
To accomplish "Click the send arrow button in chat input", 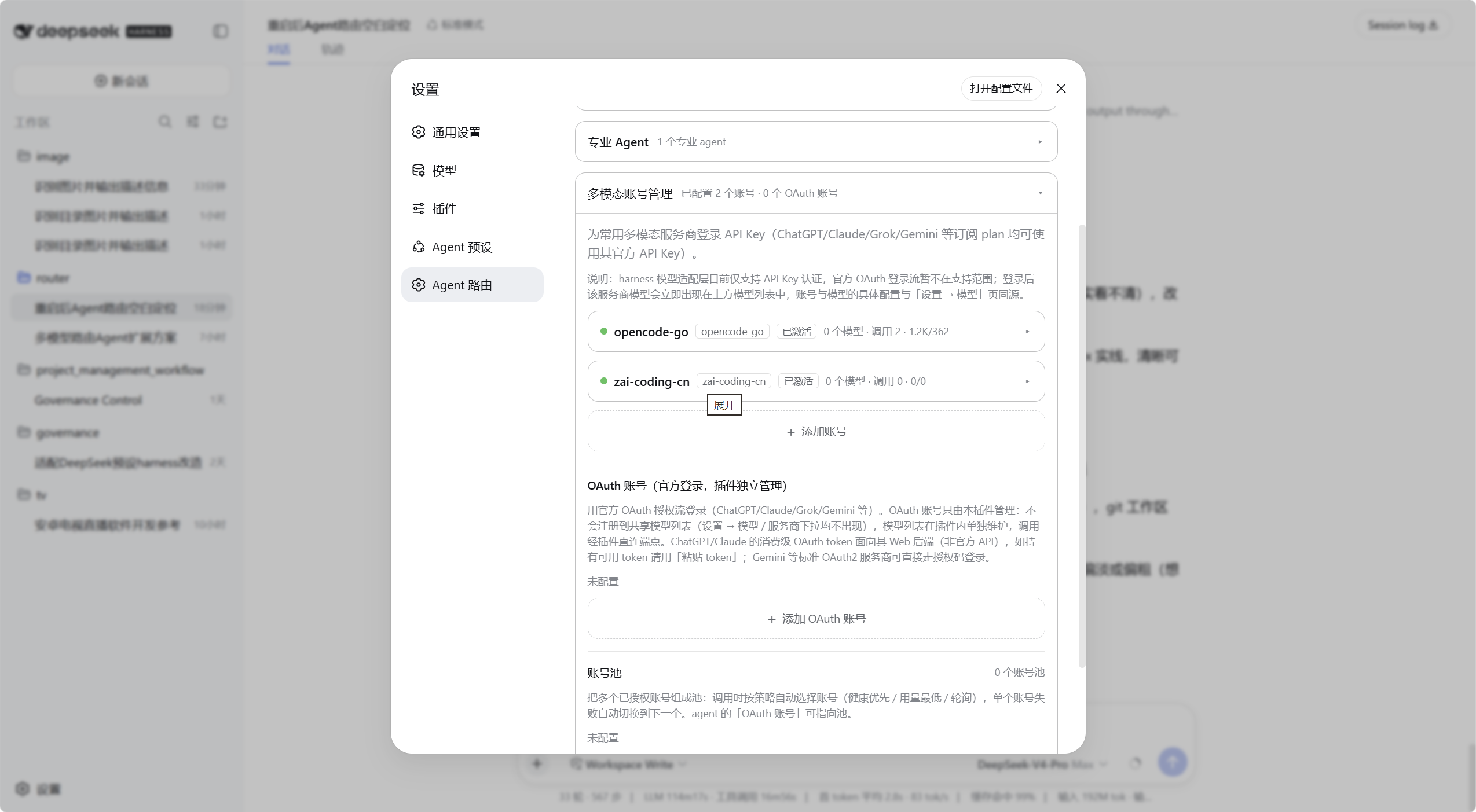I will tap(1173, 762).
